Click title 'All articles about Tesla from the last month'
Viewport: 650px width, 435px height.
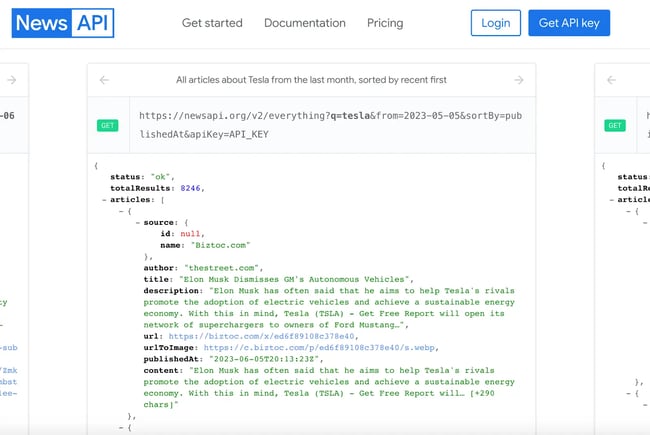(x=311, y=80)
